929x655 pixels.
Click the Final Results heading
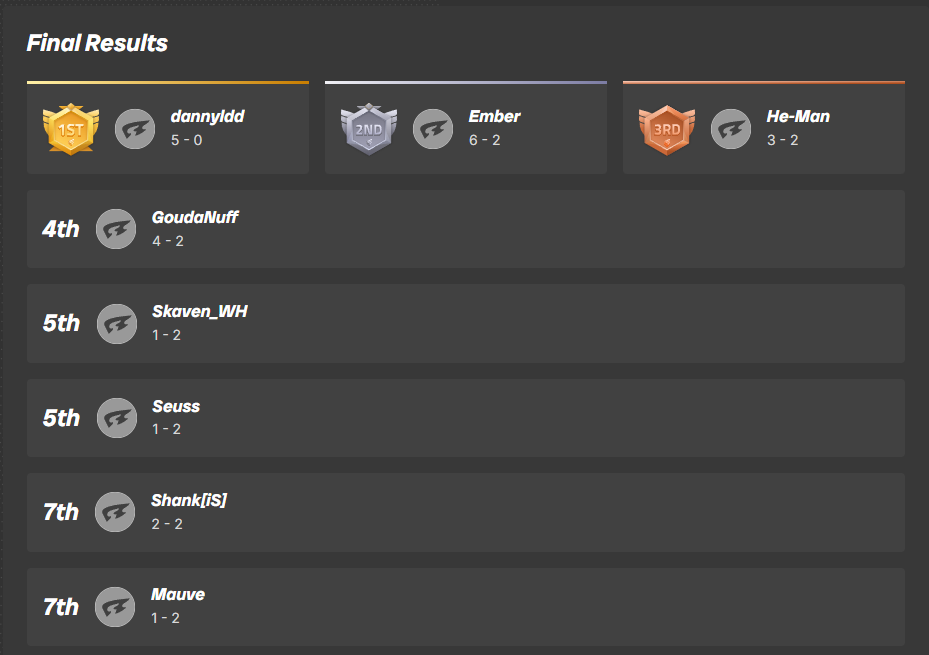coord(97,44)
